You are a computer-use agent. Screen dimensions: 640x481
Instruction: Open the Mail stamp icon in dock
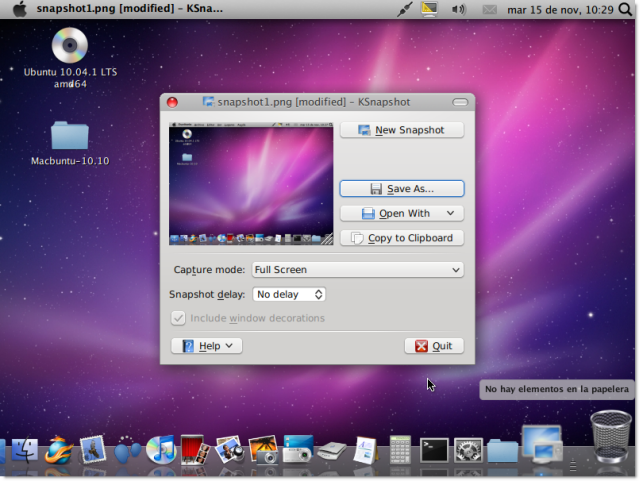[93, 450]
